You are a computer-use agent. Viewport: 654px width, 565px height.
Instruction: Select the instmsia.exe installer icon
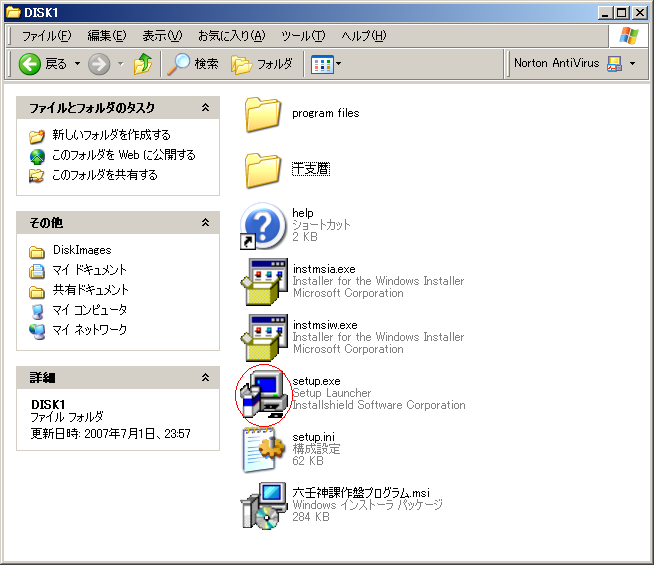click(x=264, y=281)
